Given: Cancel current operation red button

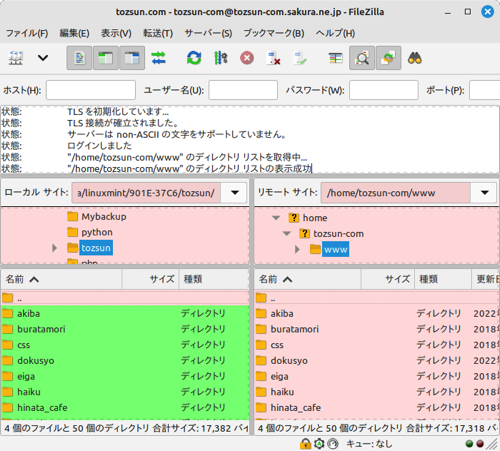Looking at the screenshot, I should [247, 58].
